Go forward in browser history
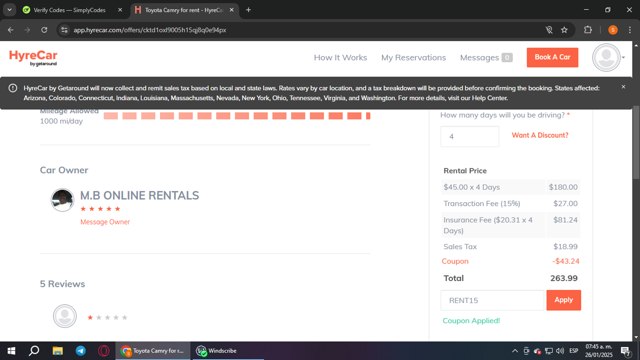This screenshot has height=360, width=640. (x=27, y=30)
